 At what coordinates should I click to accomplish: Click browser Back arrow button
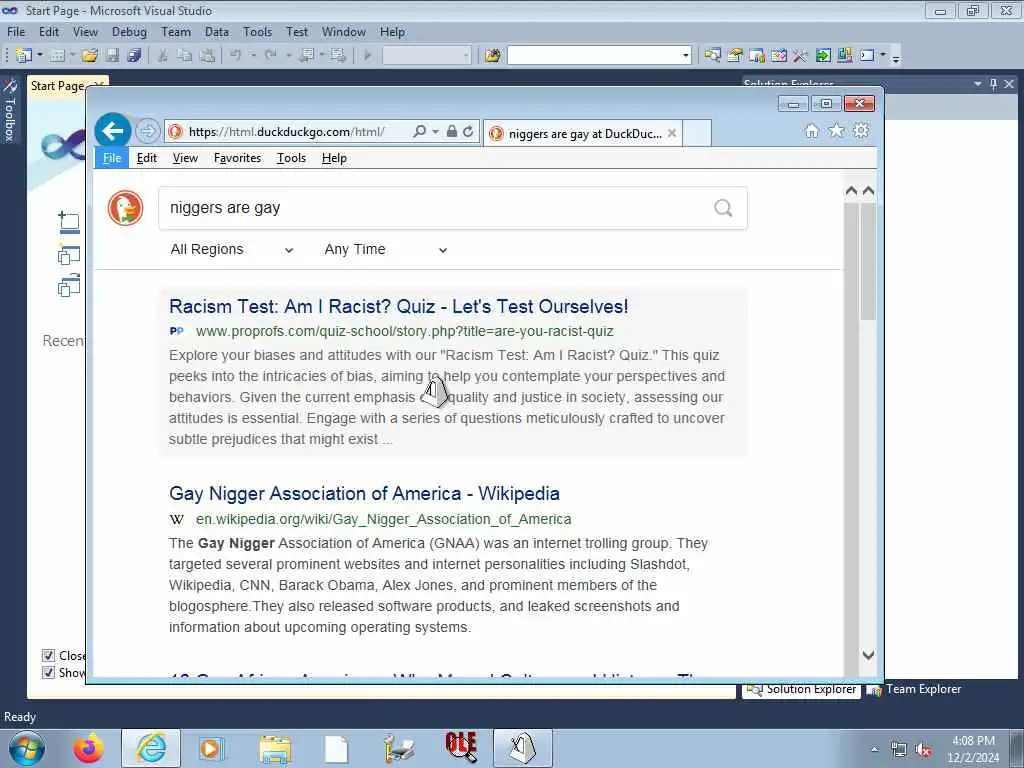click(113, 131)
